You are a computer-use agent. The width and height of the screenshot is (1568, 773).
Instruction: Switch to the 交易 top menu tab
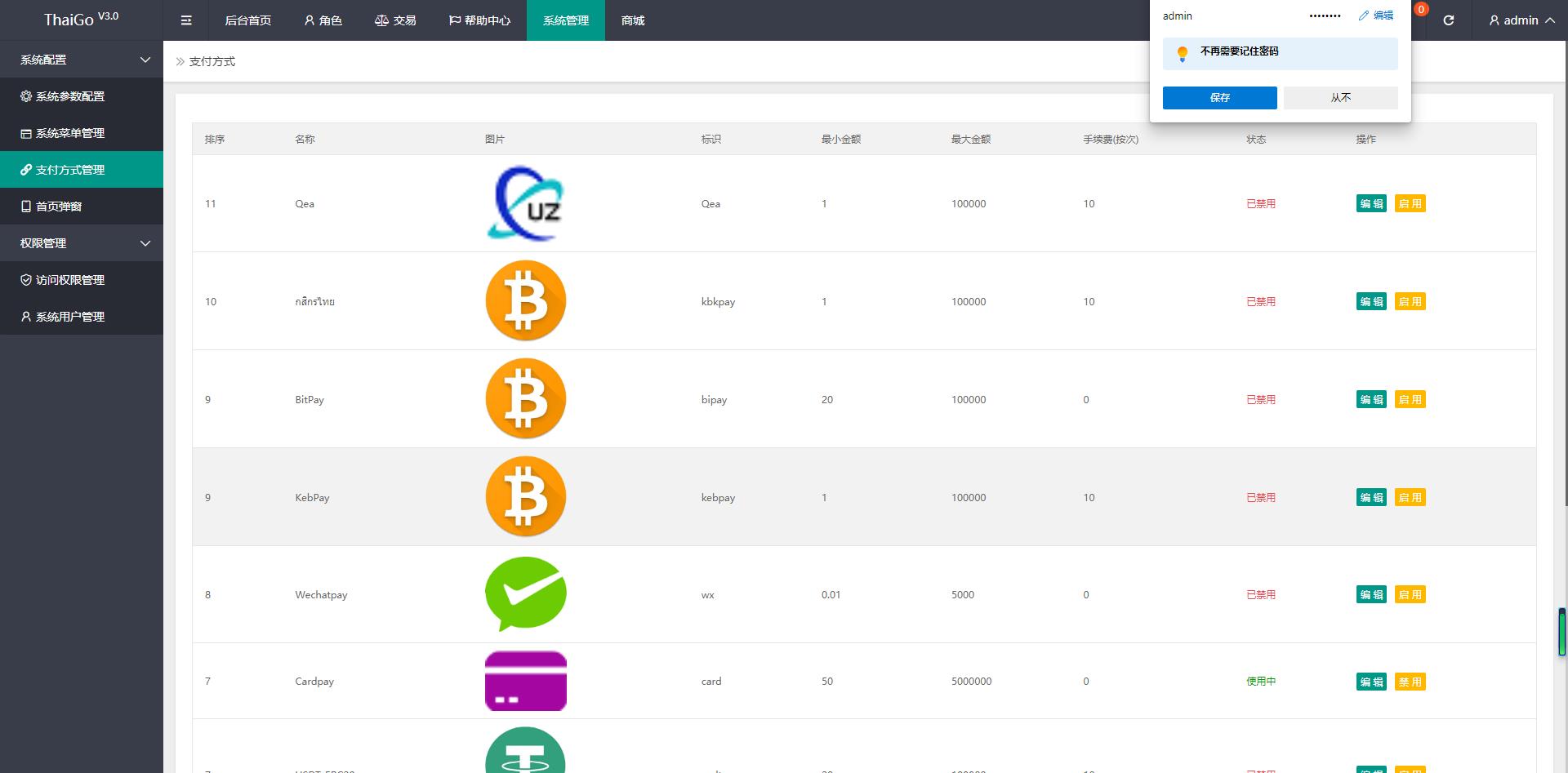pyautogui.click(x=395, y=20)
